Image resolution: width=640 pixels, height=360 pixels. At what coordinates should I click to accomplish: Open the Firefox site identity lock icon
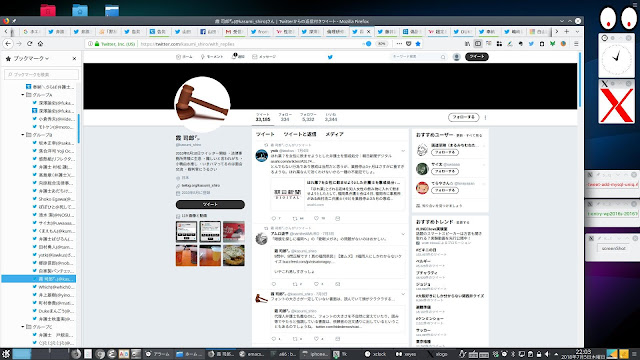click(97, 44)
